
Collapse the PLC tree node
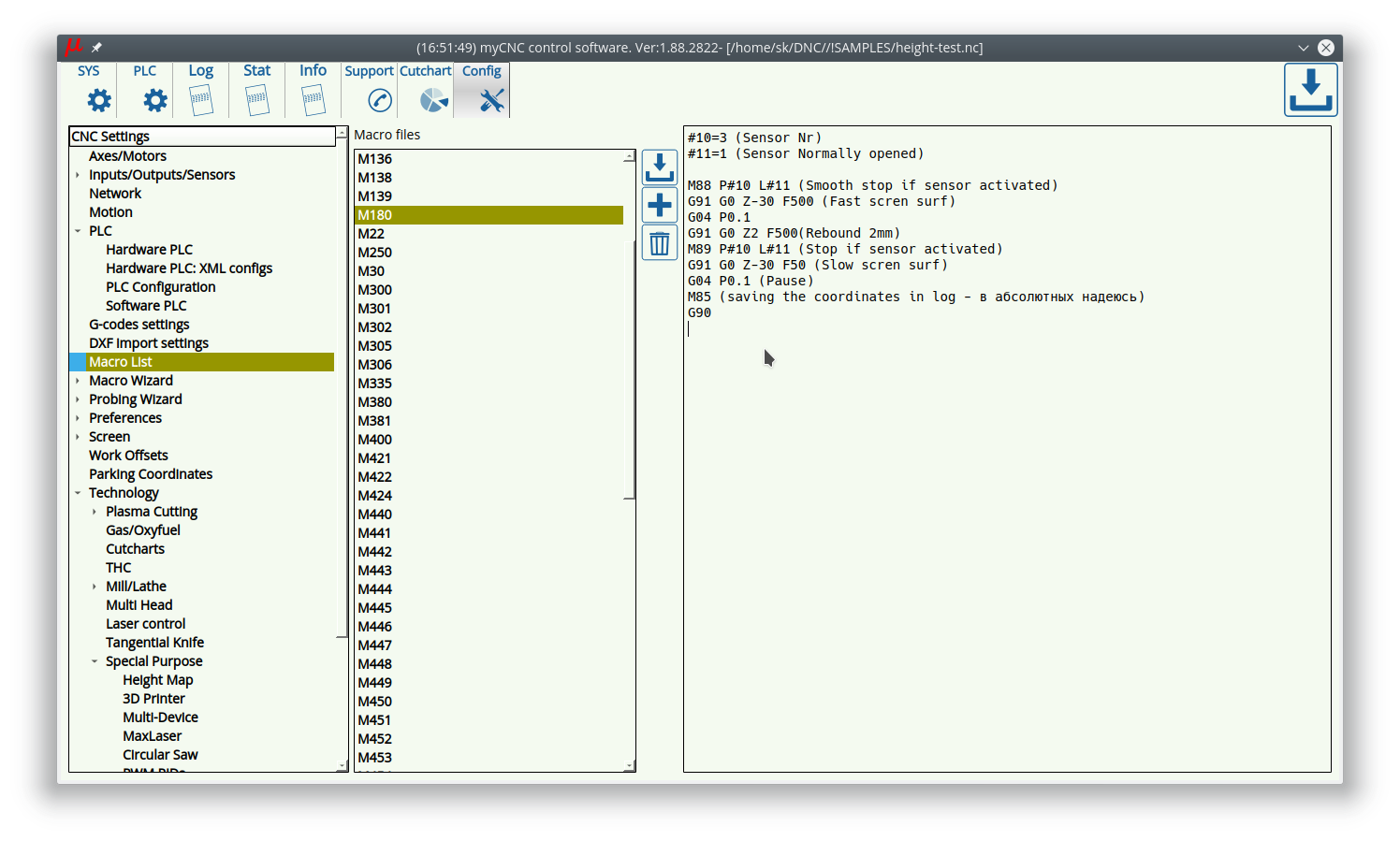tap(78, 231)
